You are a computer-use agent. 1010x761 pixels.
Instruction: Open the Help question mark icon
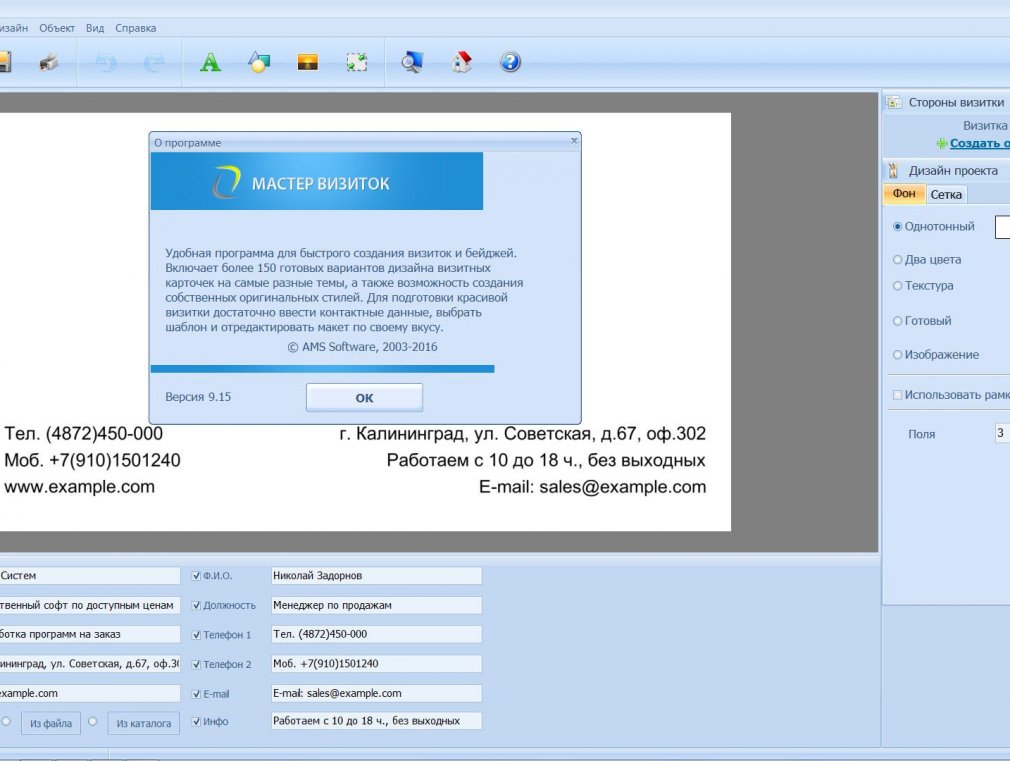point(510,63)
